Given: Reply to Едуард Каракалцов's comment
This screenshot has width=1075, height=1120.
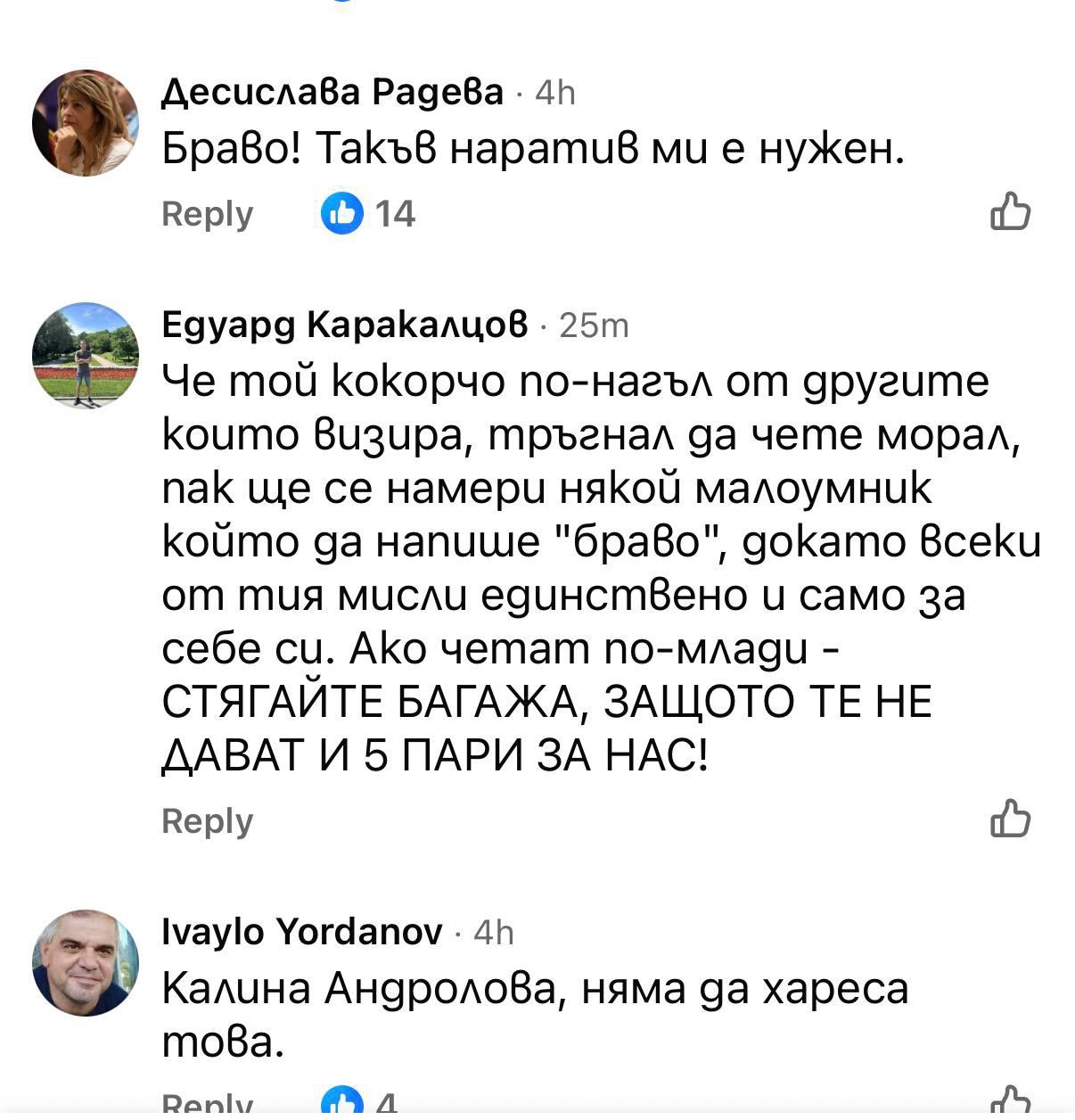Looking at the screenshot, I should click(207, 820).
